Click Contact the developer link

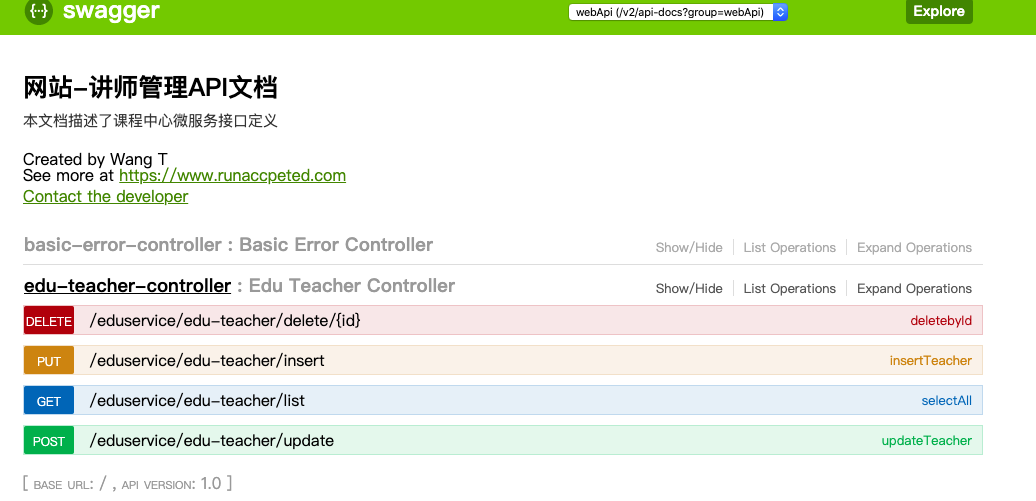pos(105,197)
